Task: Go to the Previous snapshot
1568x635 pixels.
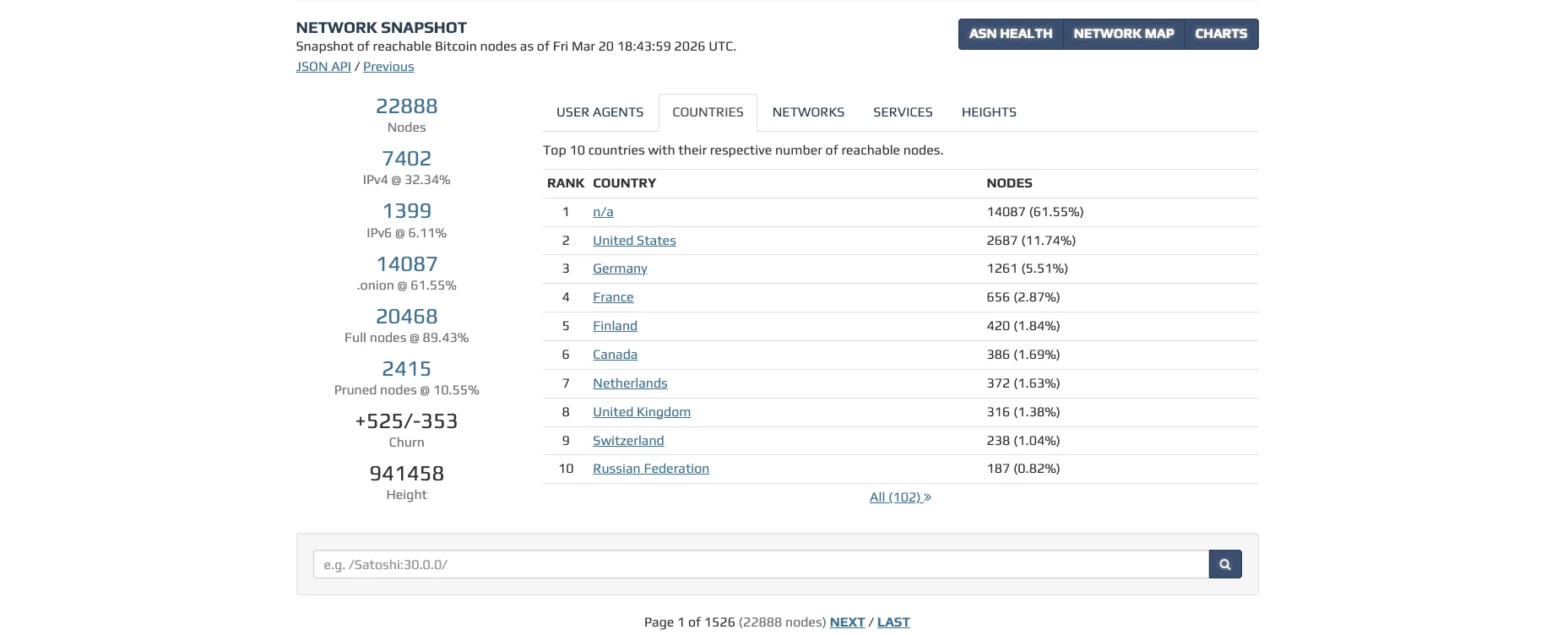Action: click(x=388, y=67)
